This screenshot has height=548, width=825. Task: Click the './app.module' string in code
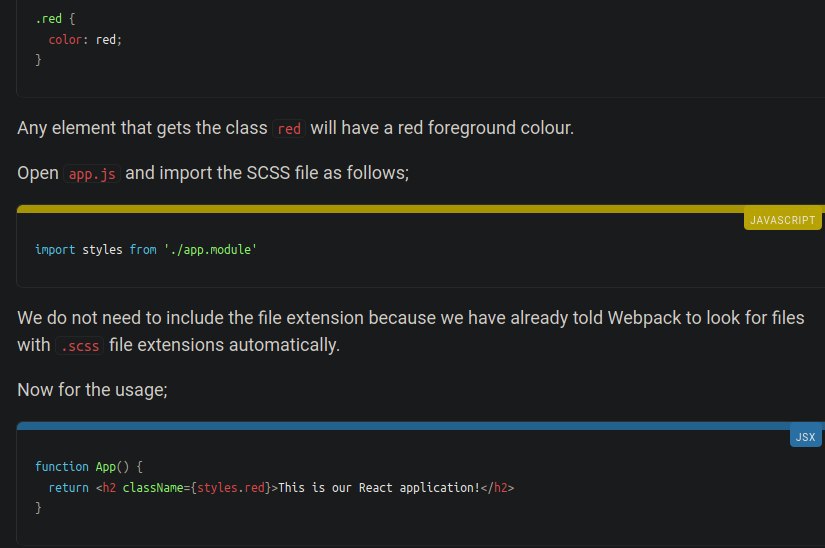click(210, 249)
